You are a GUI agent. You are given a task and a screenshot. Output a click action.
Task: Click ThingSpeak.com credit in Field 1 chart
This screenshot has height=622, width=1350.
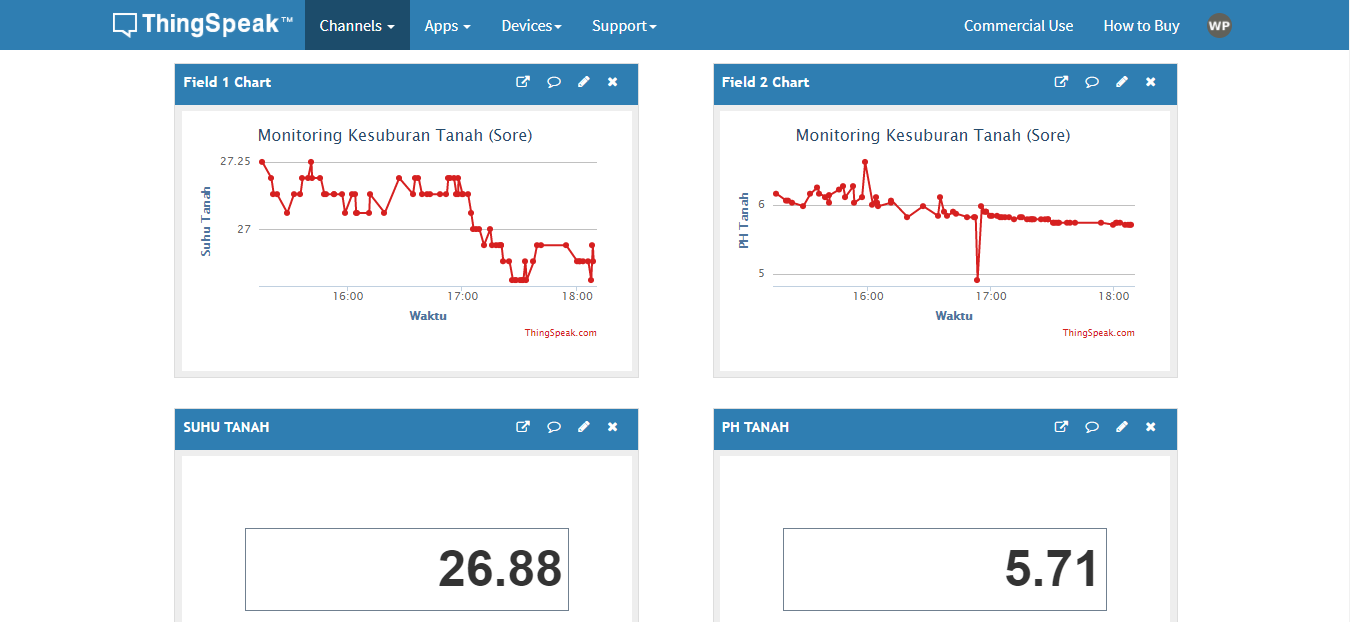(560, 333)
